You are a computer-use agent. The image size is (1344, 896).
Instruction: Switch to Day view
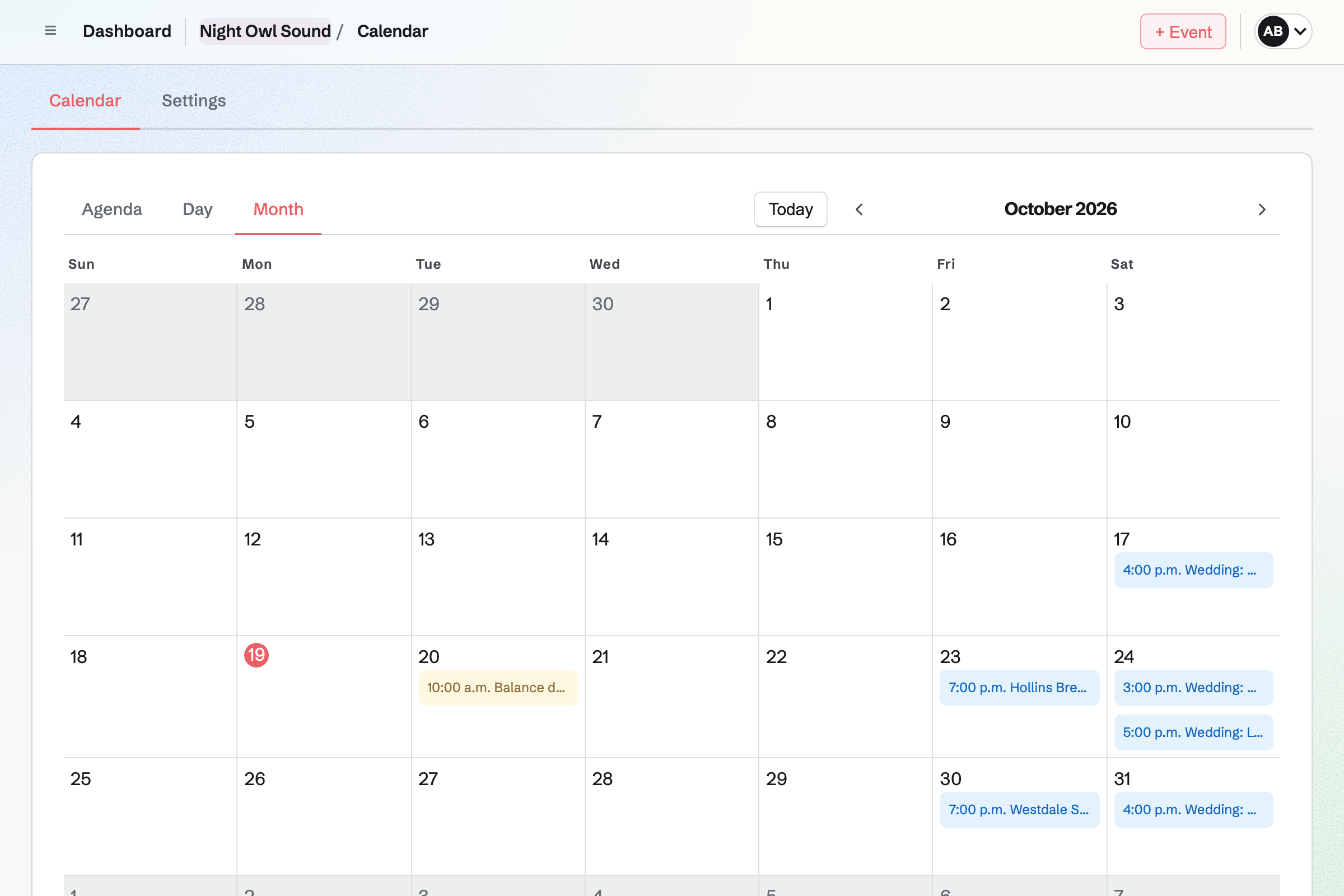(198, 209)
